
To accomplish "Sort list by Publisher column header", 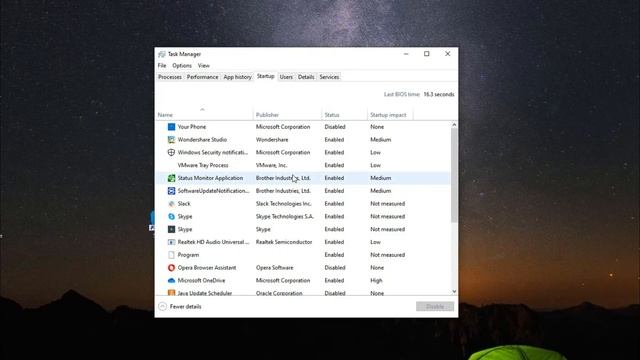I will point(287,115).
